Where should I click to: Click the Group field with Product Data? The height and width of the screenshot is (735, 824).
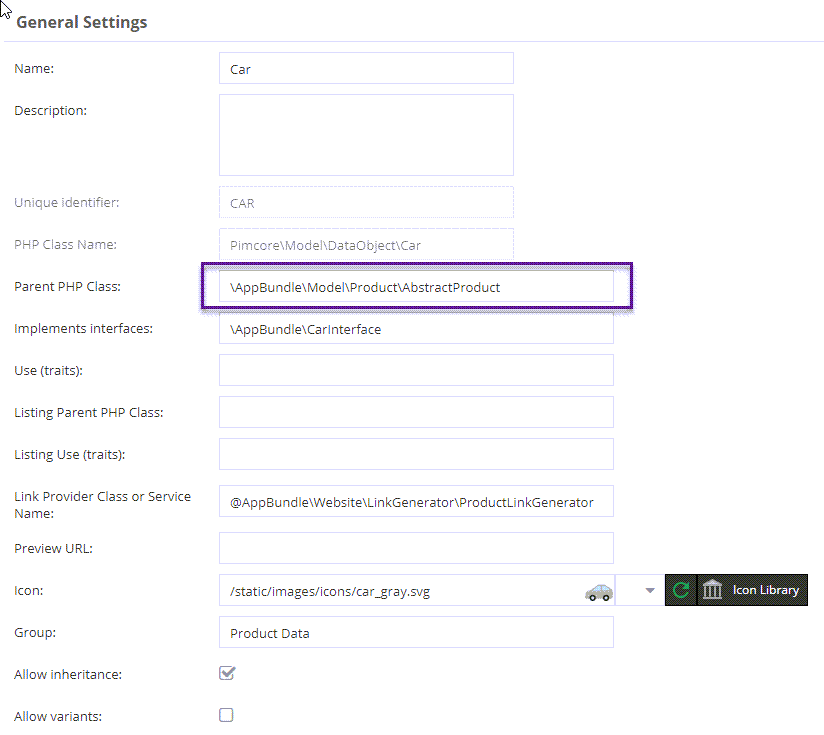(416, 632)
